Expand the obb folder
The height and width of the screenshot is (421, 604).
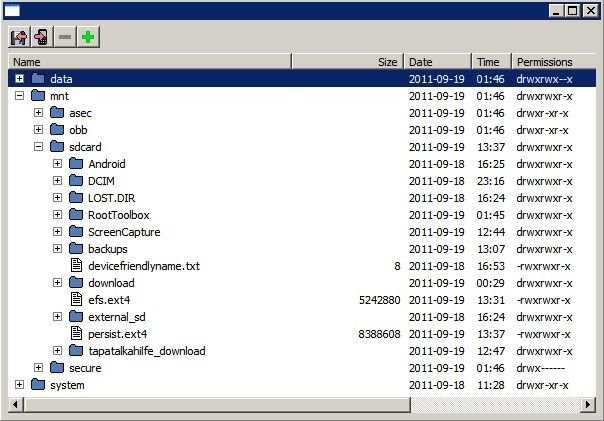(38, 129)
